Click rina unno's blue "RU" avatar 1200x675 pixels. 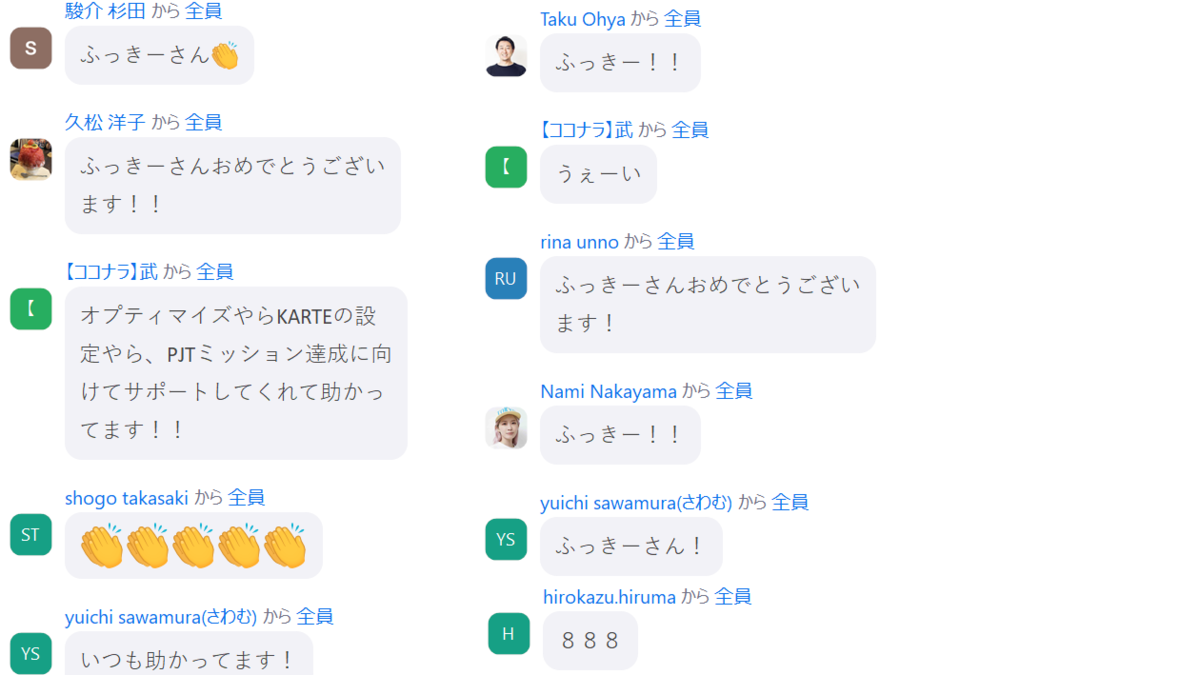tap(506, 278)
